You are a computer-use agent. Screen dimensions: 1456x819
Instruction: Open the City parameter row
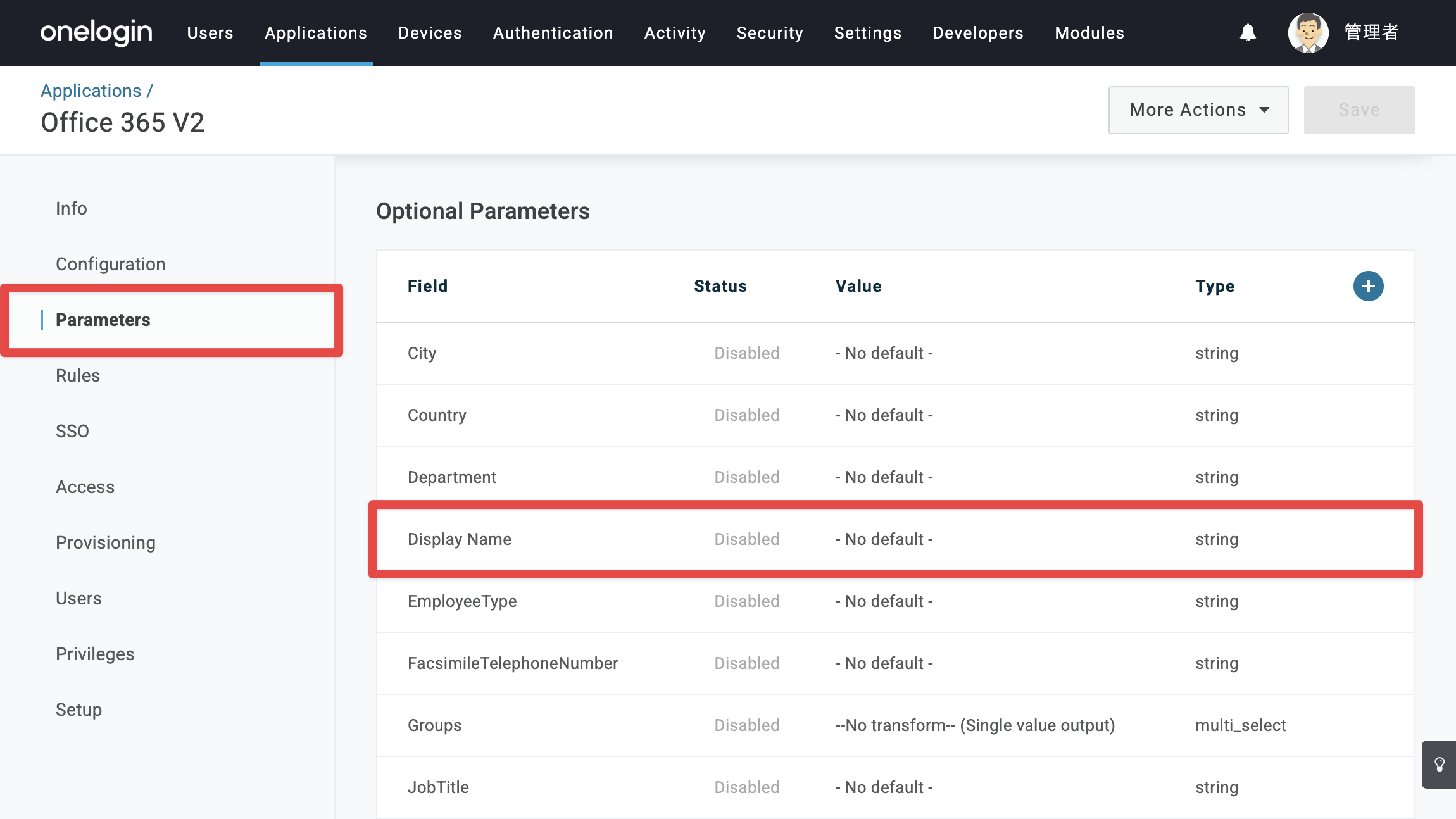[x=895, y=353]
